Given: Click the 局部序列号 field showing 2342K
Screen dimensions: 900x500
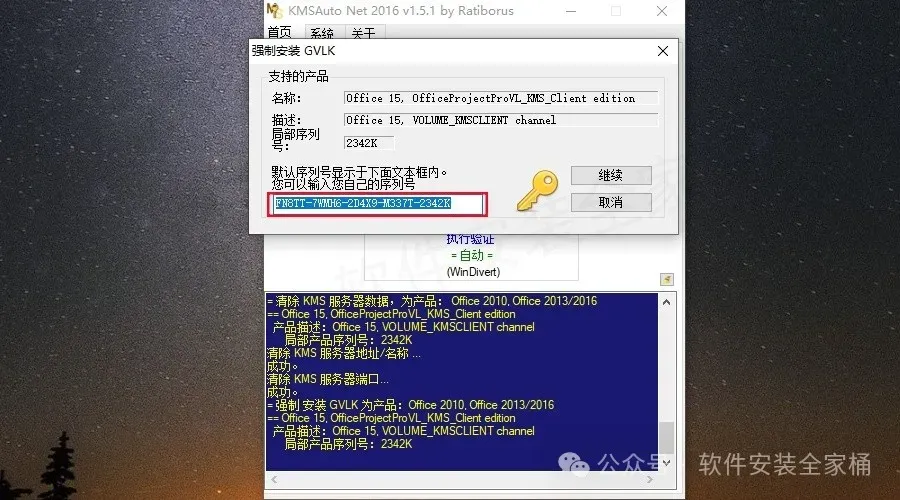Looking at the screenshot, I should (369, 143).
